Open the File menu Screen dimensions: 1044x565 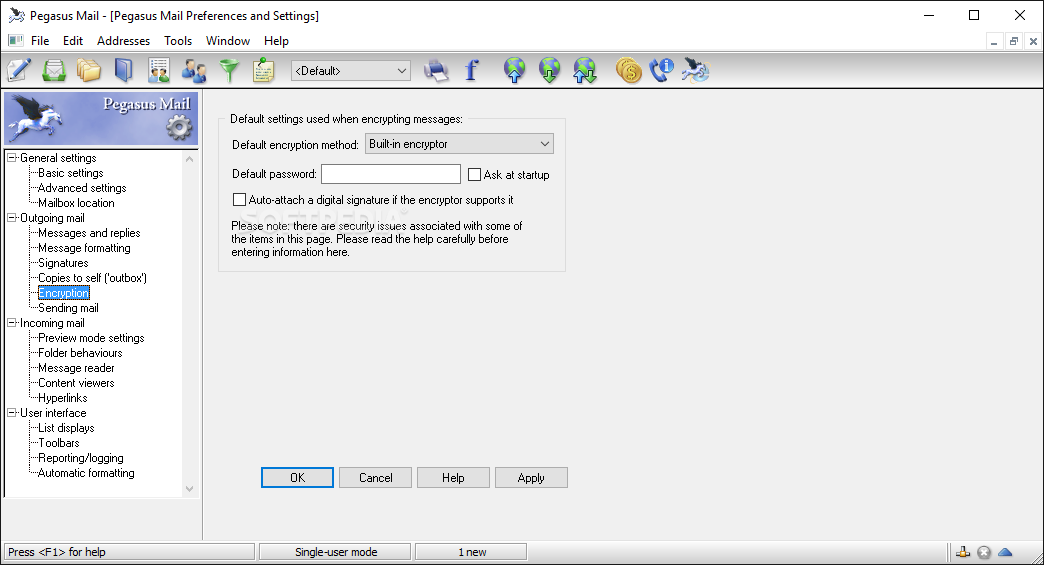pos(40,41)
